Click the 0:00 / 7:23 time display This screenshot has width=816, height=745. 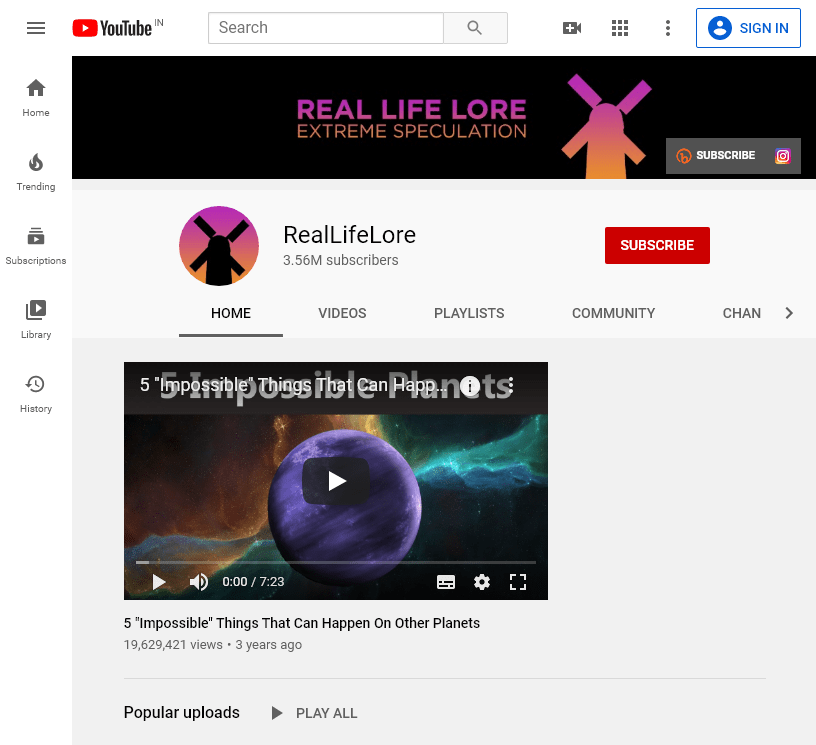[253, 582]
